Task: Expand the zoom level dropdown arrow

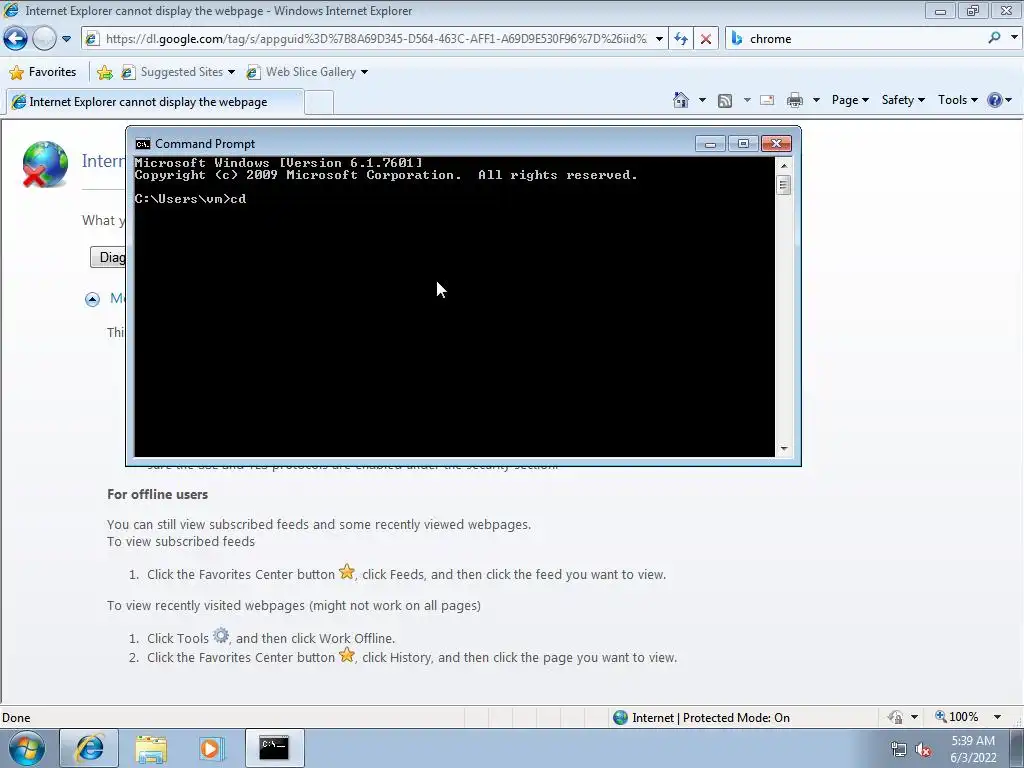Action: click(x=997, y=717)
